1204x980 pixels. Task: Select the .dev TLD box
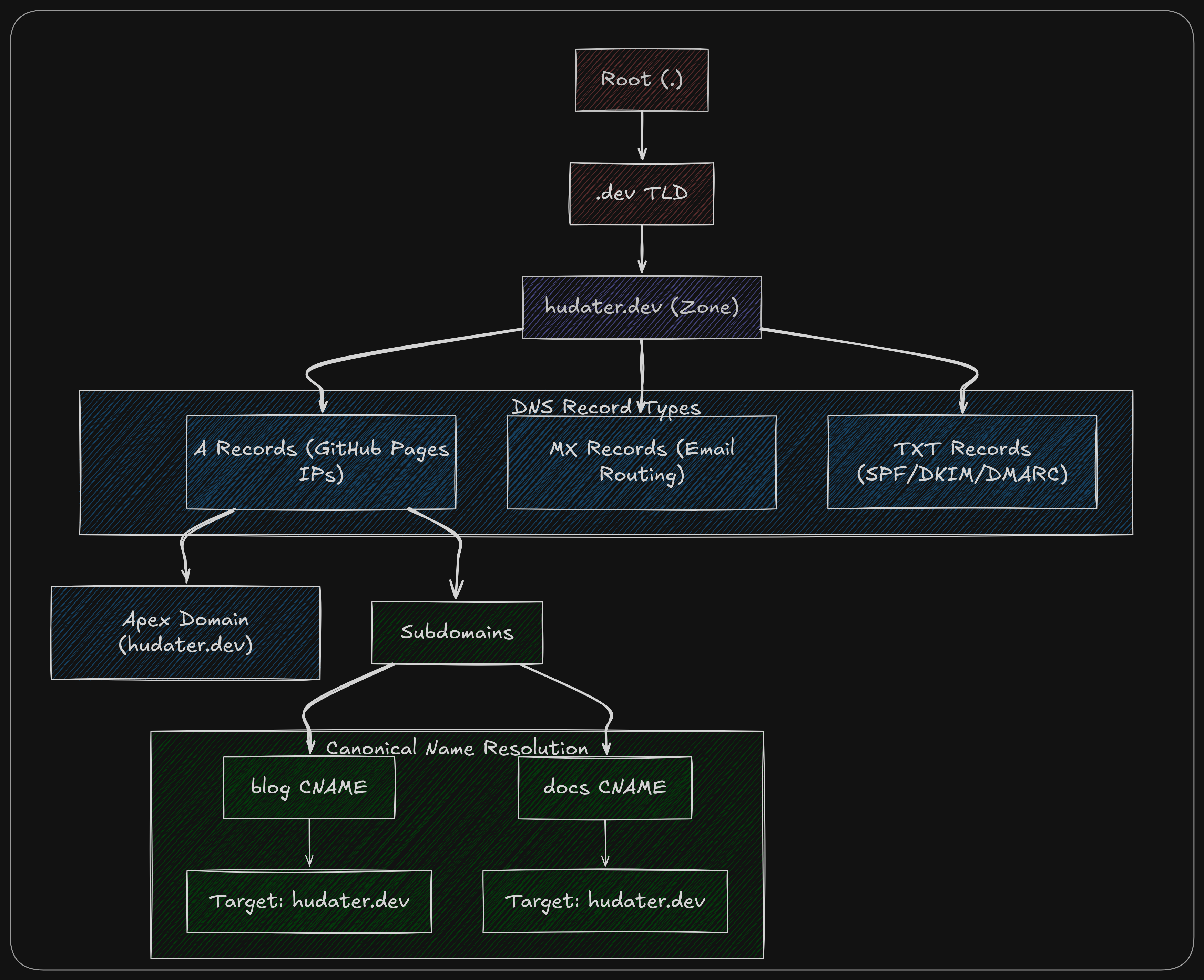coord(642,194)
